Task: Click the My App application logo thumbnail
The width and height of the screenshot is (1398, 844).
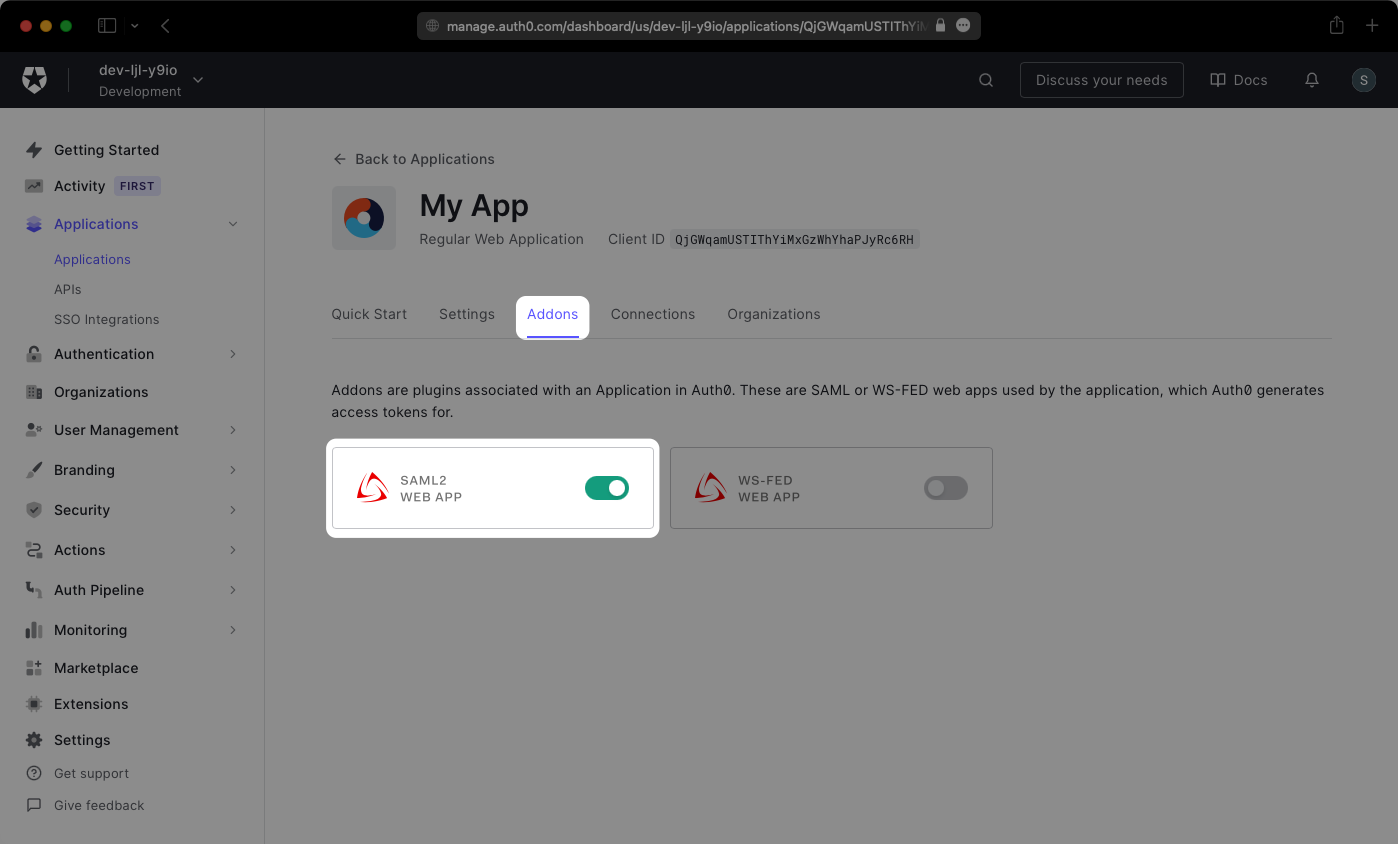Action: 363,218
